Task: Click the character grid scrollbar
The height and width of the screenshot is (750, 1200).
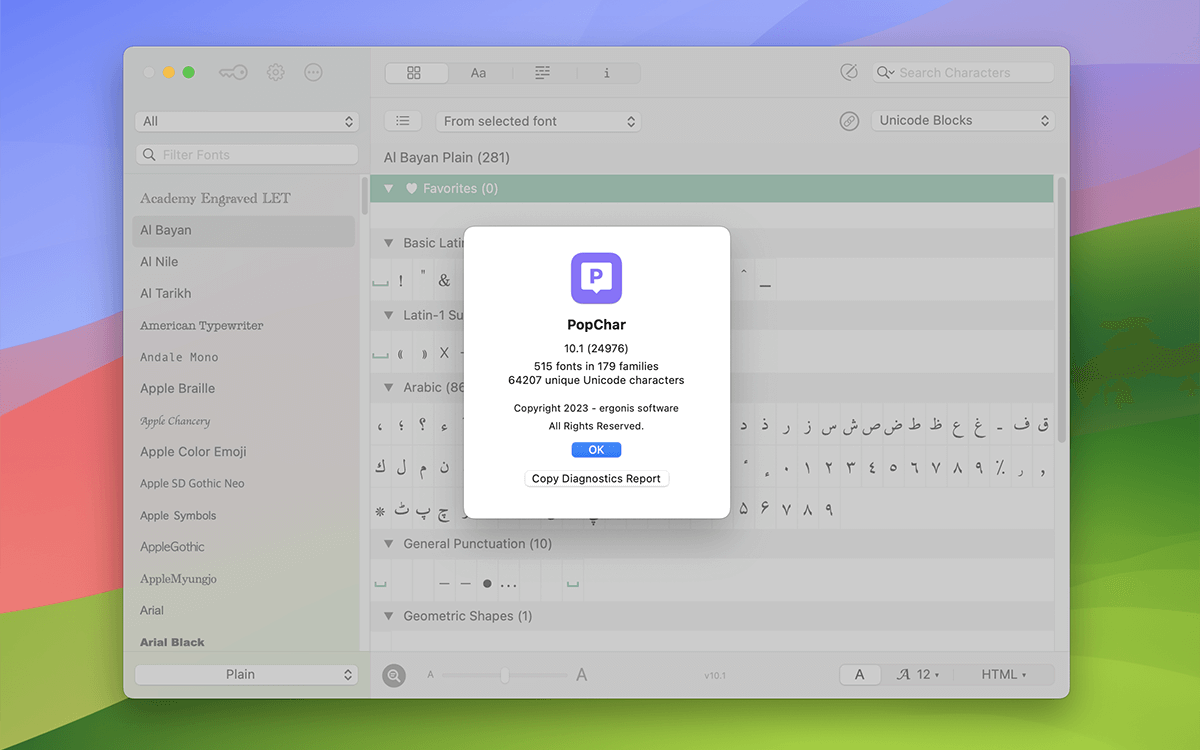Action: tap(1061, 310)
